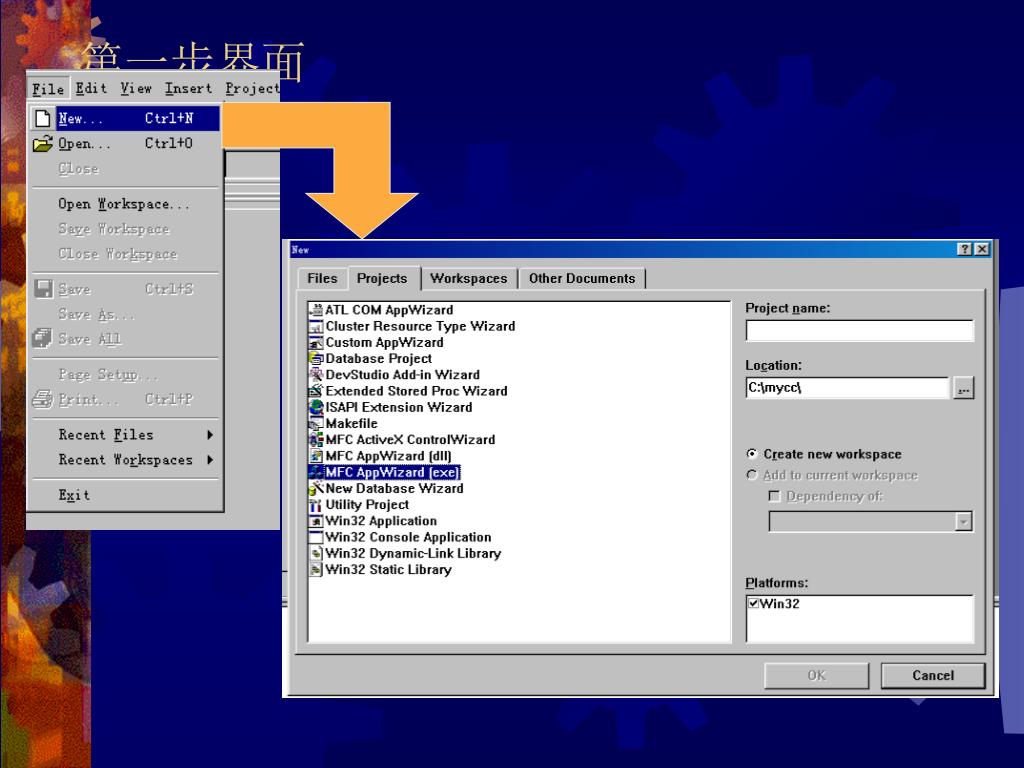Select the MFC ActiveX ControlWizard icon
1024x768 pixels.
point(316,440)
